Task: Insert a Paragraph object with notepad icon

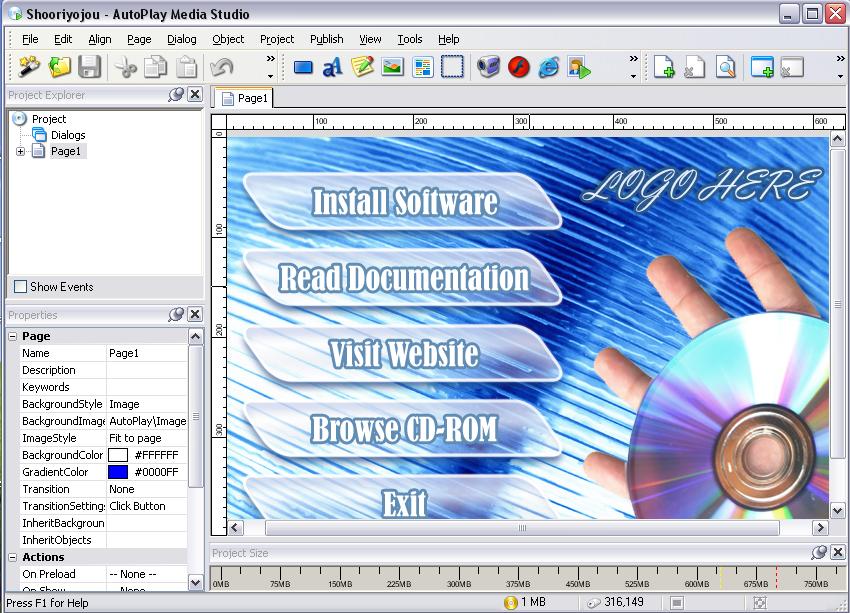Action: [x=363, y=67]
